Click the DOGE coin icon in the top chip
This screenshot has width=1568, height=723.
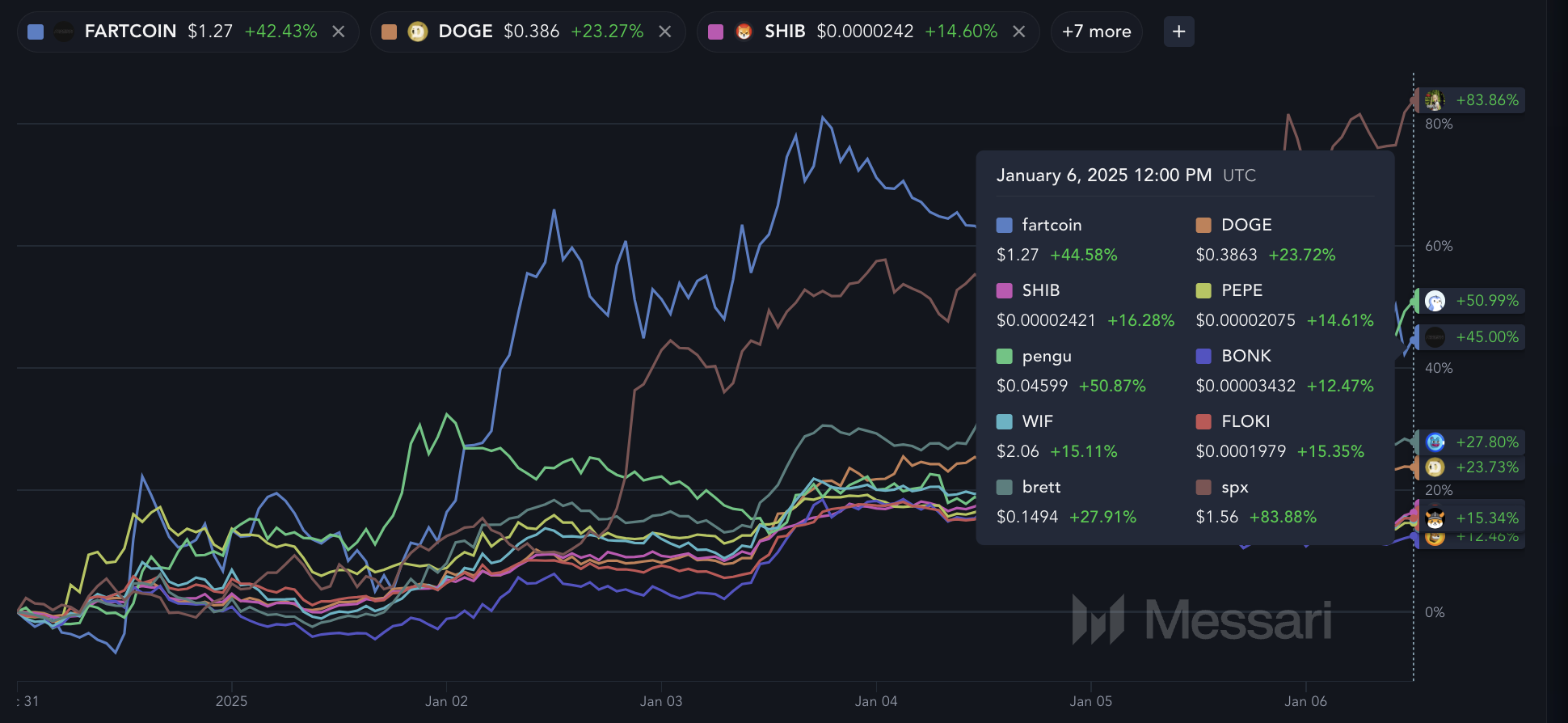(418, 32)
